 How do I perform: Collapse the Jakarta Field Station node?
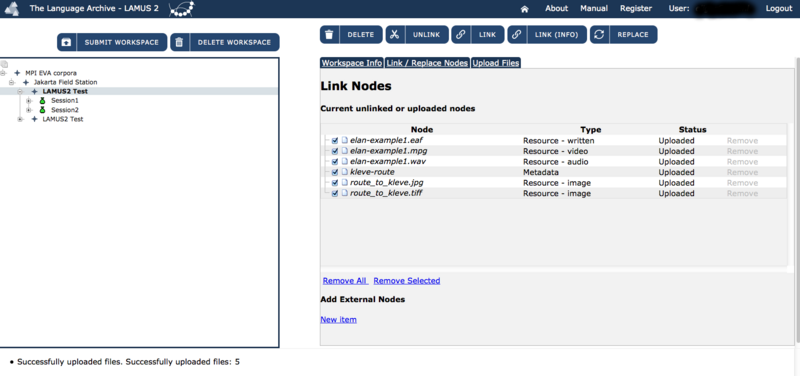[12, 82]
